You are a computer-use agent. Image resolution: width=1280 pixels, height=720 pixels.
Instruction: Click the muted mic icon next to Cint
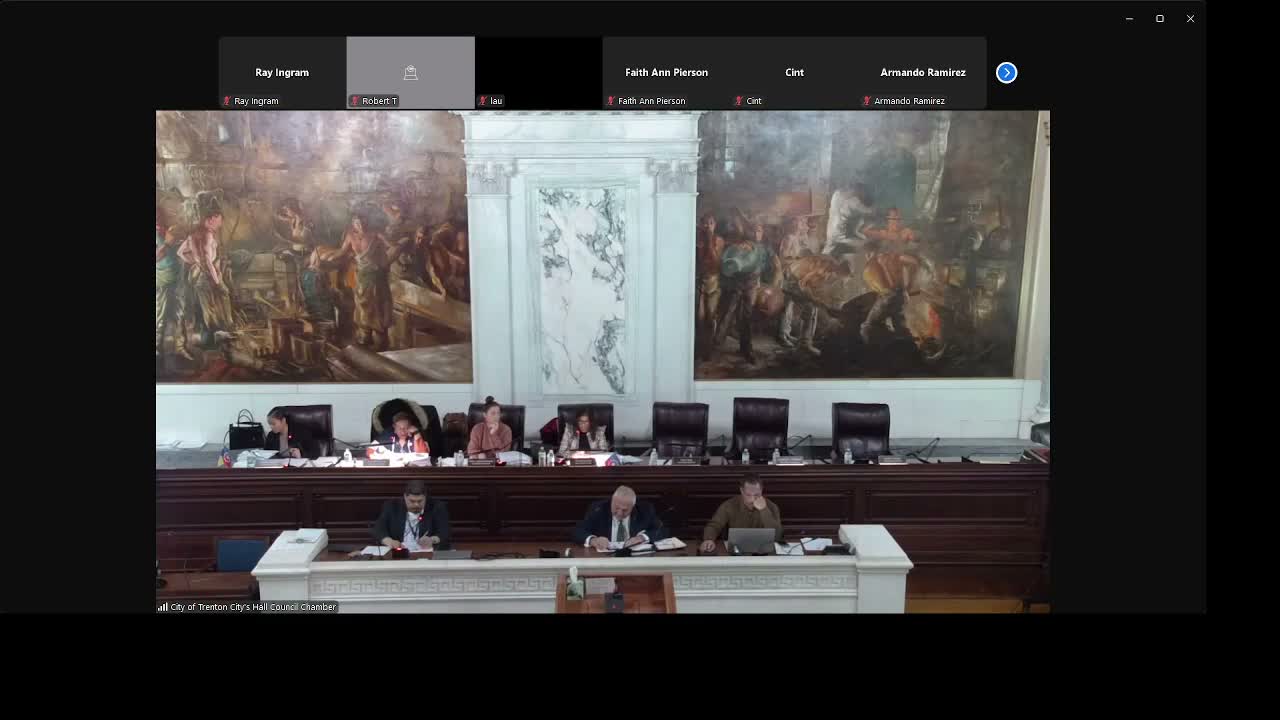pos(738,101)
